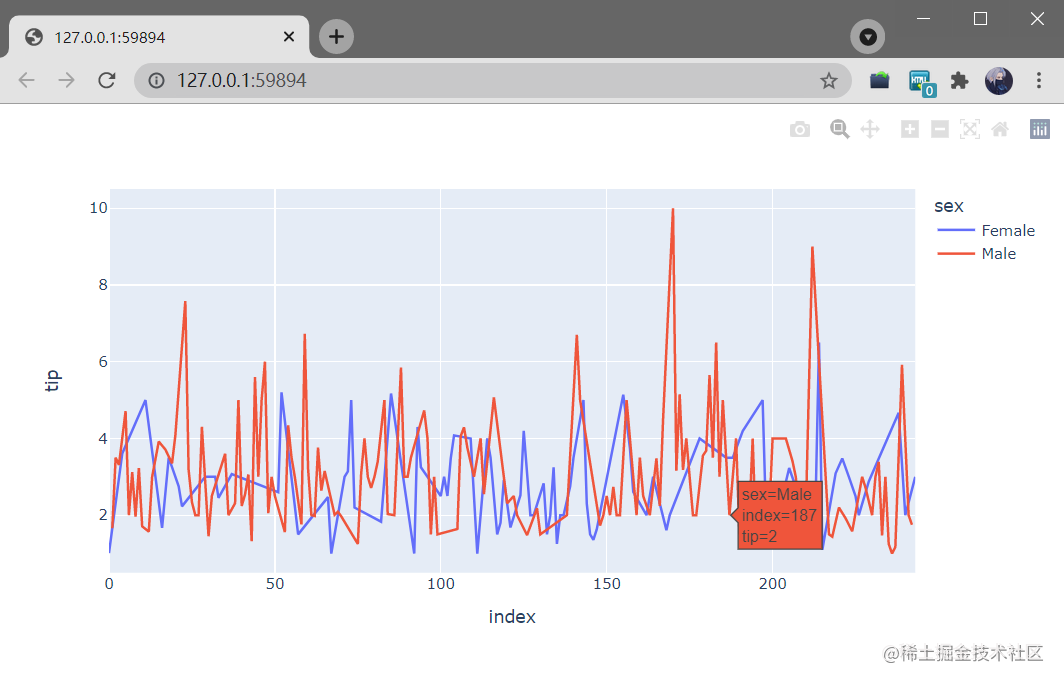Screen dimensions: 1064x683
Task: Click the Zoom out minus icon
Action: pos(940,129)
